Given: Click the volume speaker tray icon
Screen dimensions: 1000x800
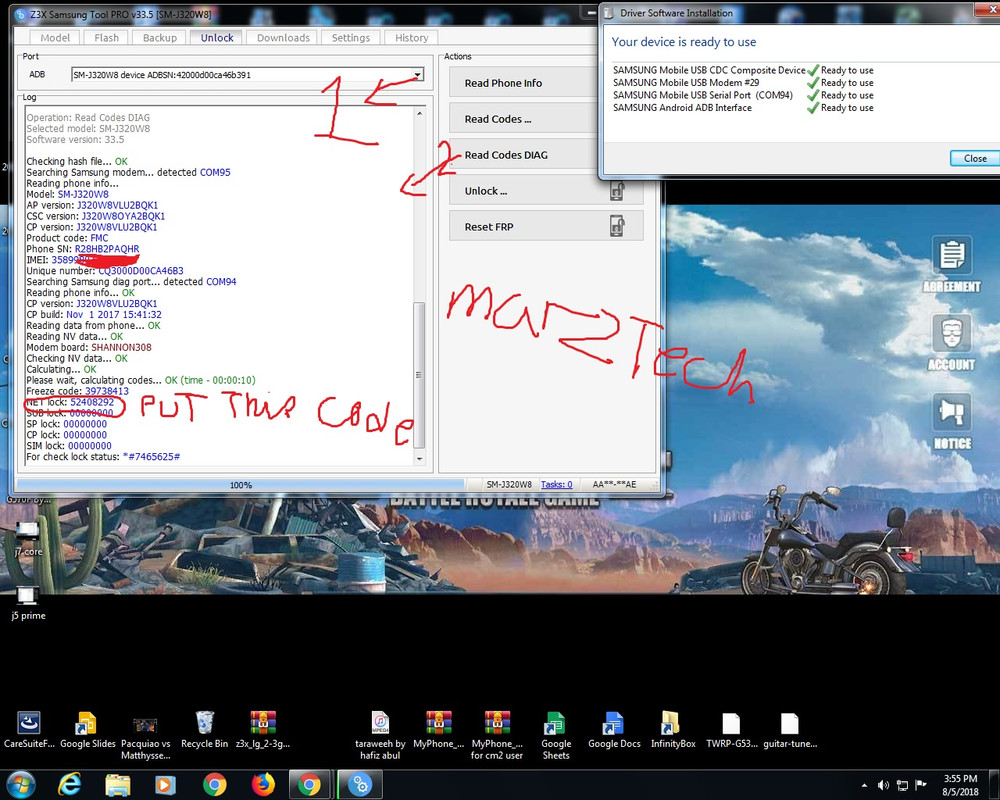Looking at the screenshot, I should (x=883, y=785).
